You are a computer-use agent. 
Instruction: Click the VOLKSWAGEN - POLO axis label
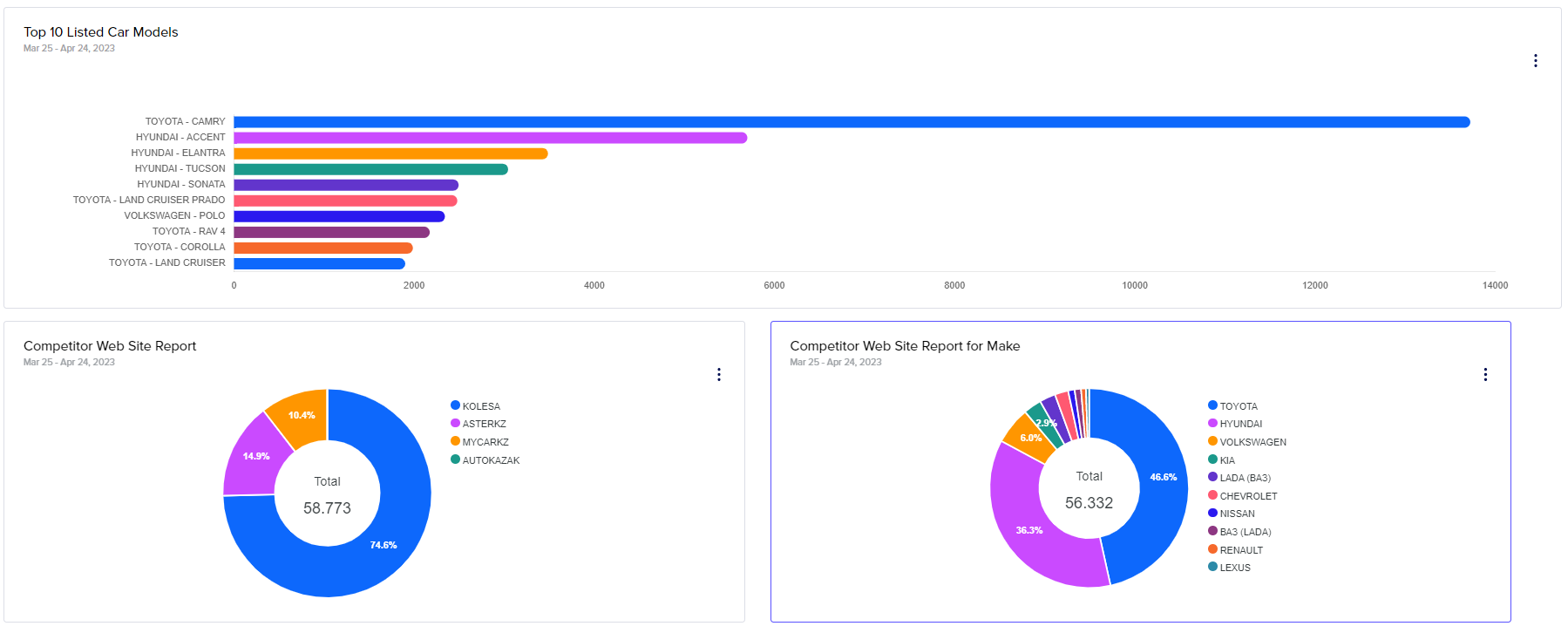pos(174,216)
